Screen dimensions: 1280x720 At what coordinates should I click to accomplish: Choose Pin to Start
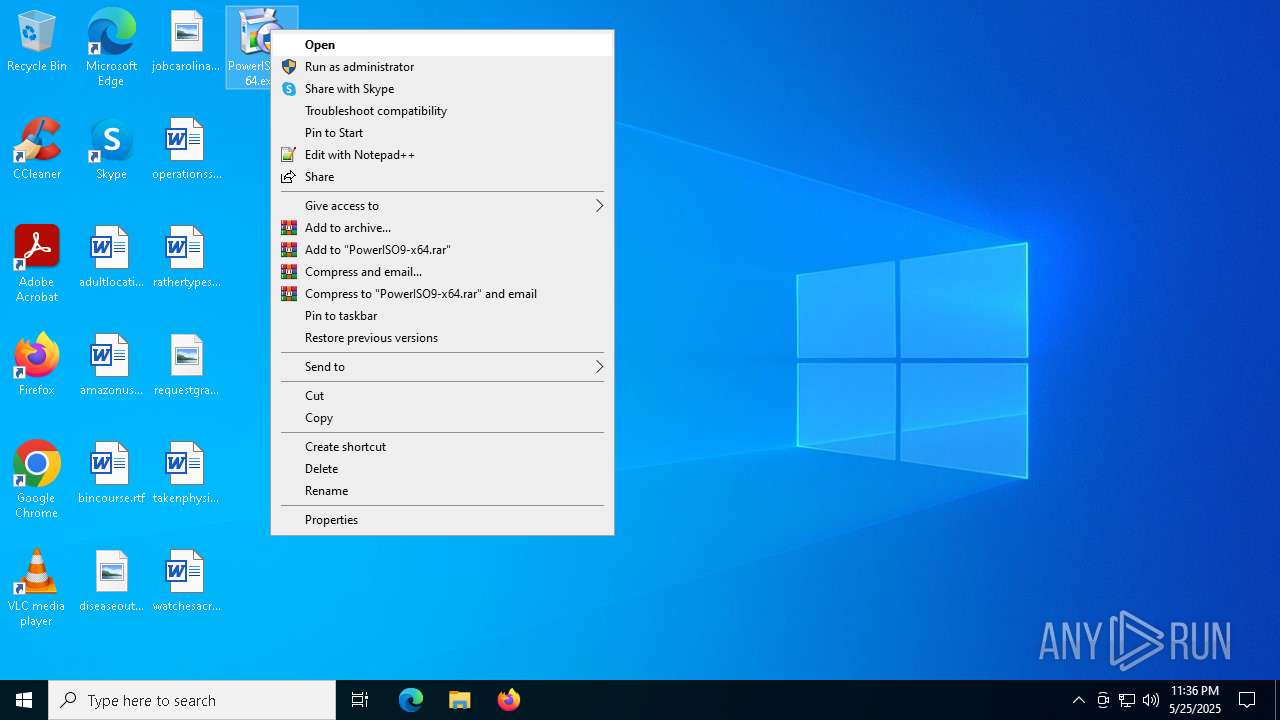click(x=443, y=132)
